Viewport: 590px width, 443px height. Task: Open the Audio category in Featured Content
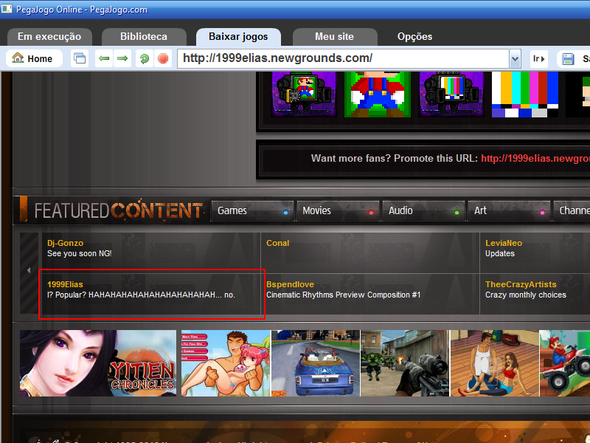[x=424, y=211]
